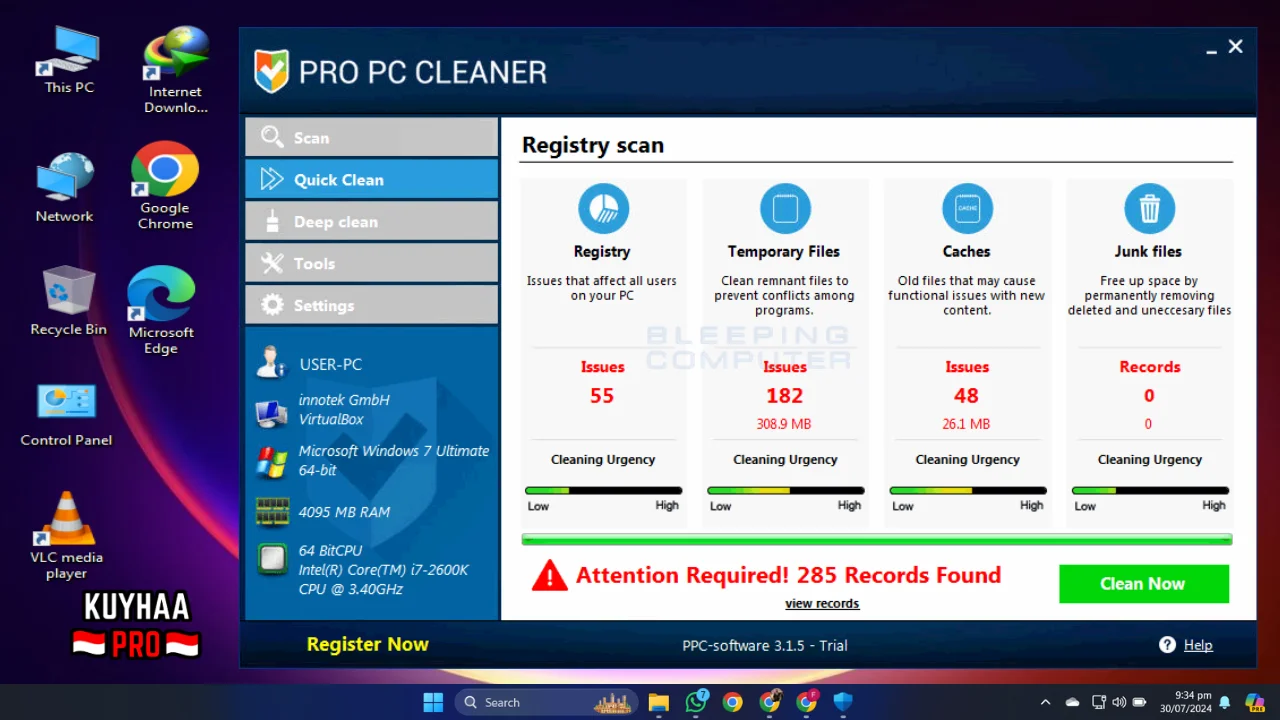1280x720 pixels.
Task: Click the CPU processor icon
Action: point(271,558)
